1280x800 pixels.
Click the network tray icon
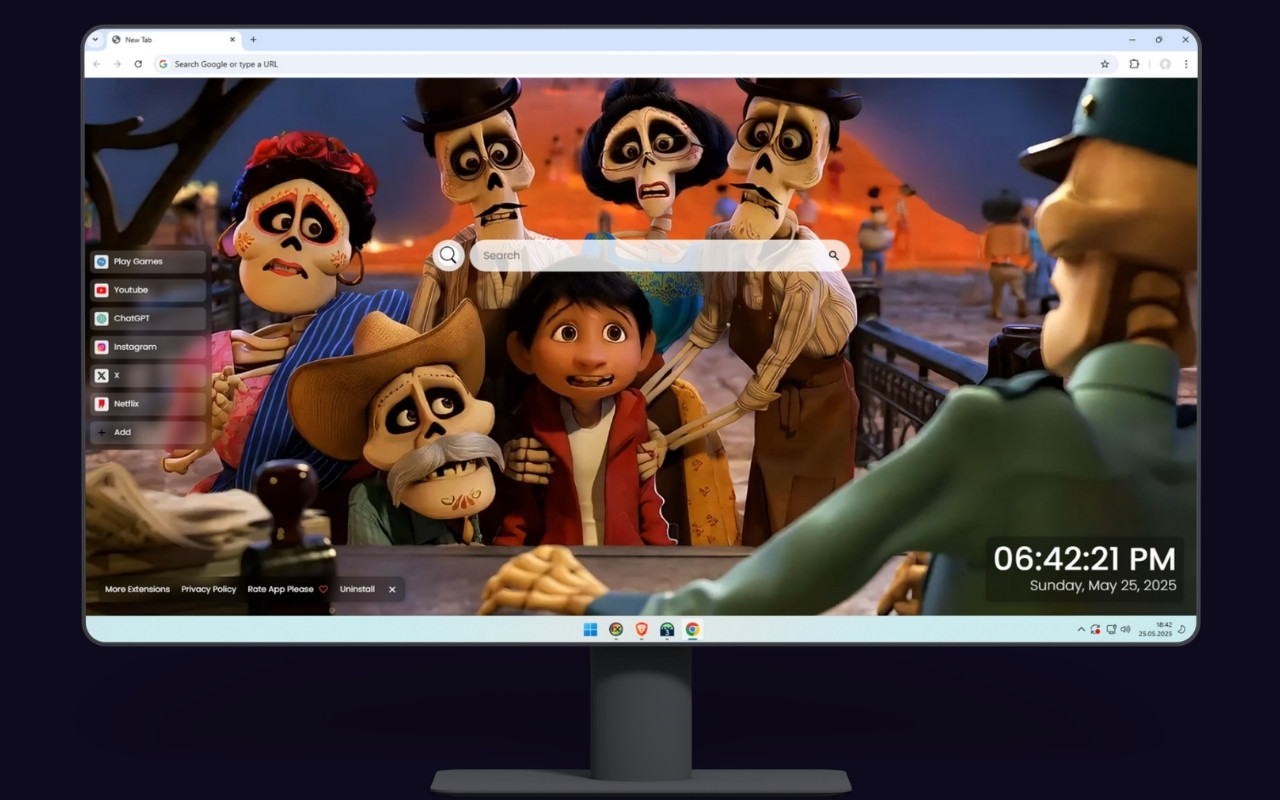point(1111,630)
